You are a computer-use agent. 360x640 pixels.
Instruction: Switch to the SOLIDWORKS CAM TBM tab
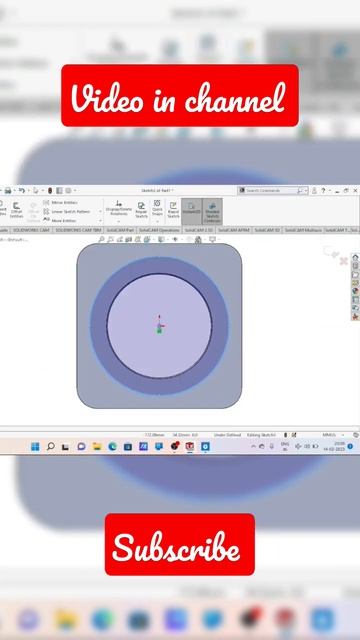click(x=78, y=230)
